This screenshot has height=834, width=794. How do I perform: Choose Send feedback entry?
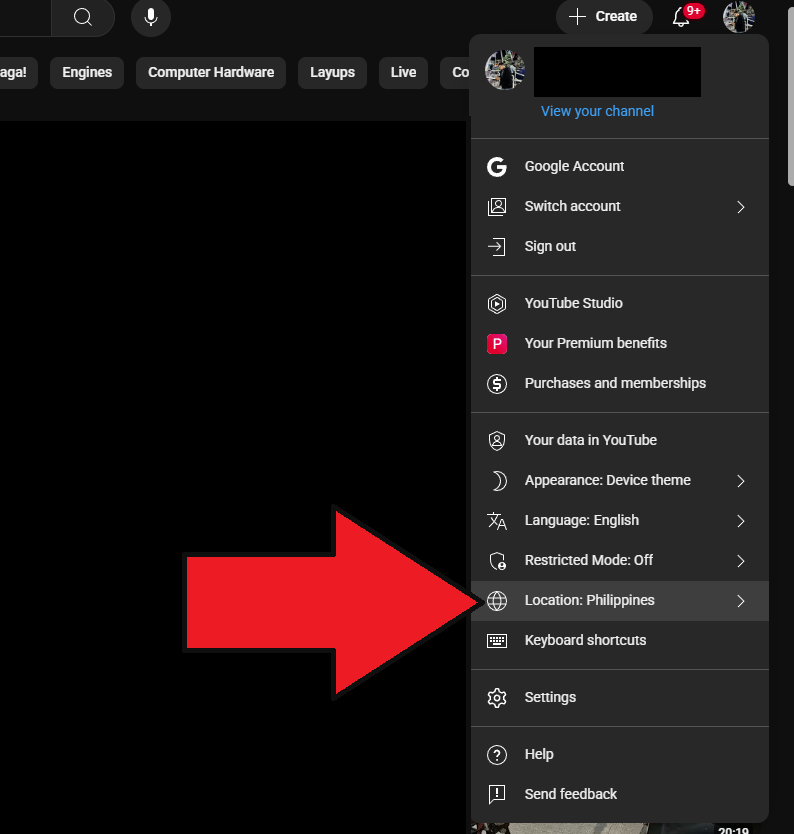620,794
